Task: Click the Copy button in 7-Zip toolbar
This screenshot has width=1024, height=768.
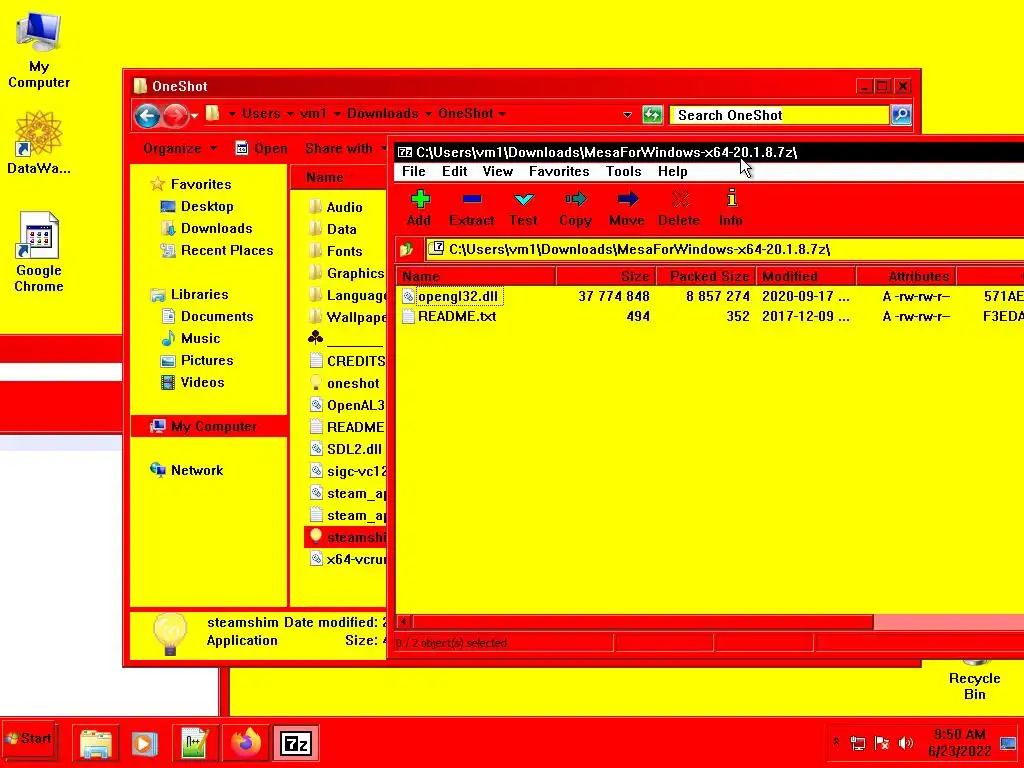Action: coord(575,208)
